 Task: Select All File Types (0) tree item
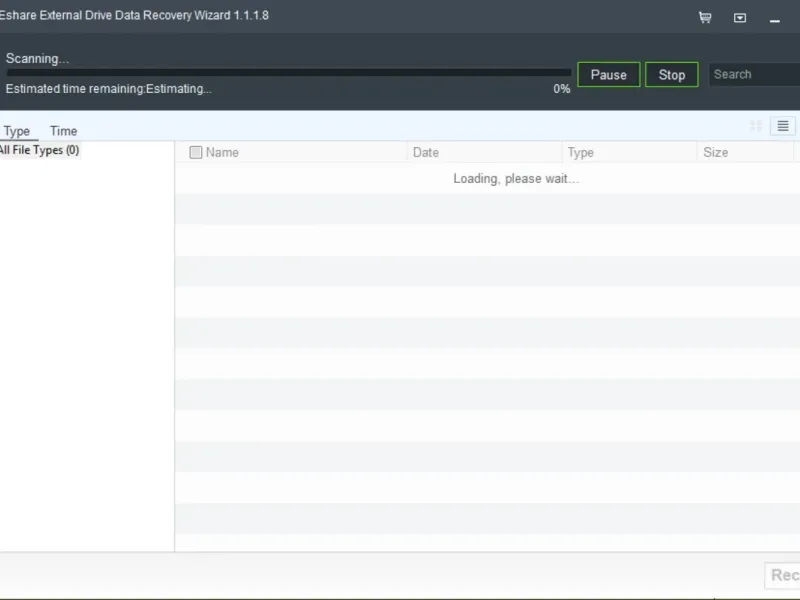(39, 150)
